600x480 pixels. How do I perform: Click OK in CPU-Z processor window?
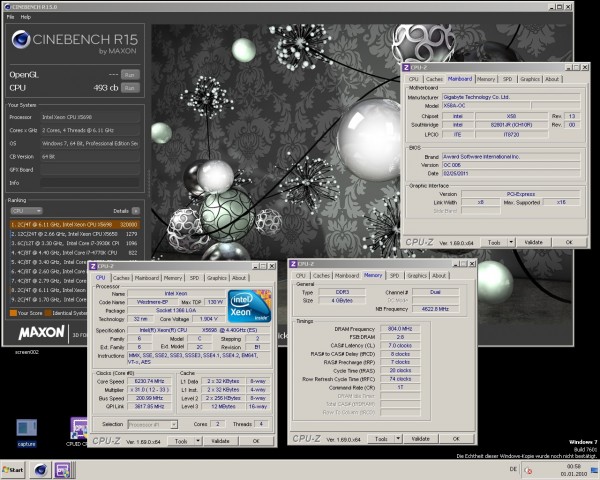(x=256, y=441)
